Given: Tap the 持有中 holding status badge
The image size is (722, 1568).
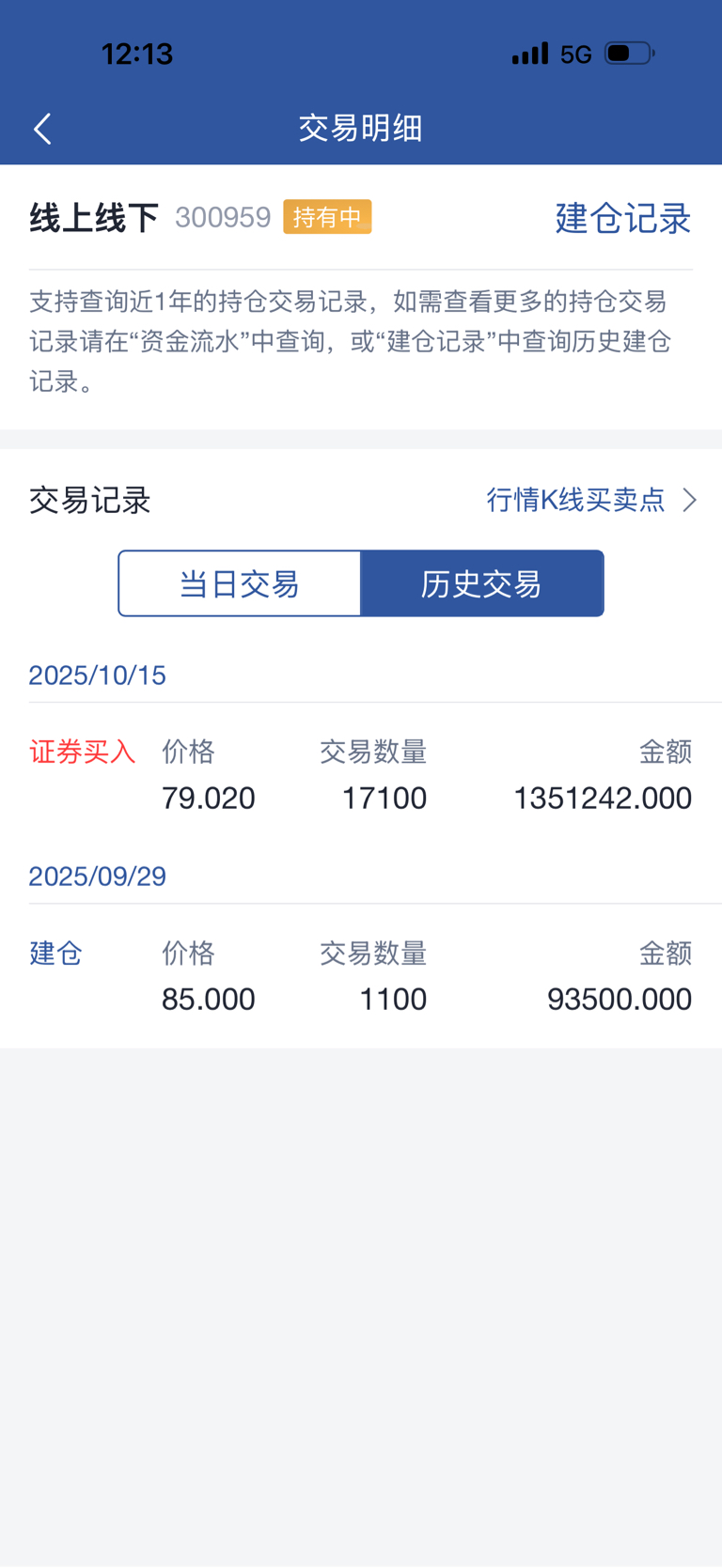Looking at the screenshot, I should pyautogui.click(x=327, y=217).
